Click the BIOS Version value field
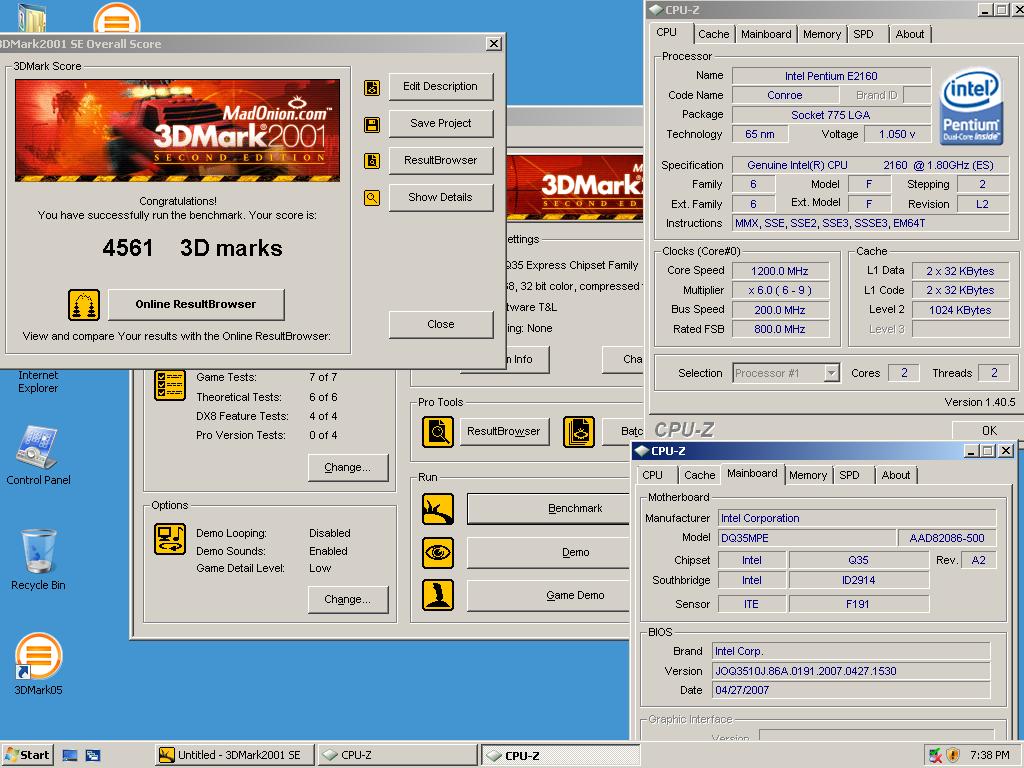The image size is (1024, 768). [851, 671]
